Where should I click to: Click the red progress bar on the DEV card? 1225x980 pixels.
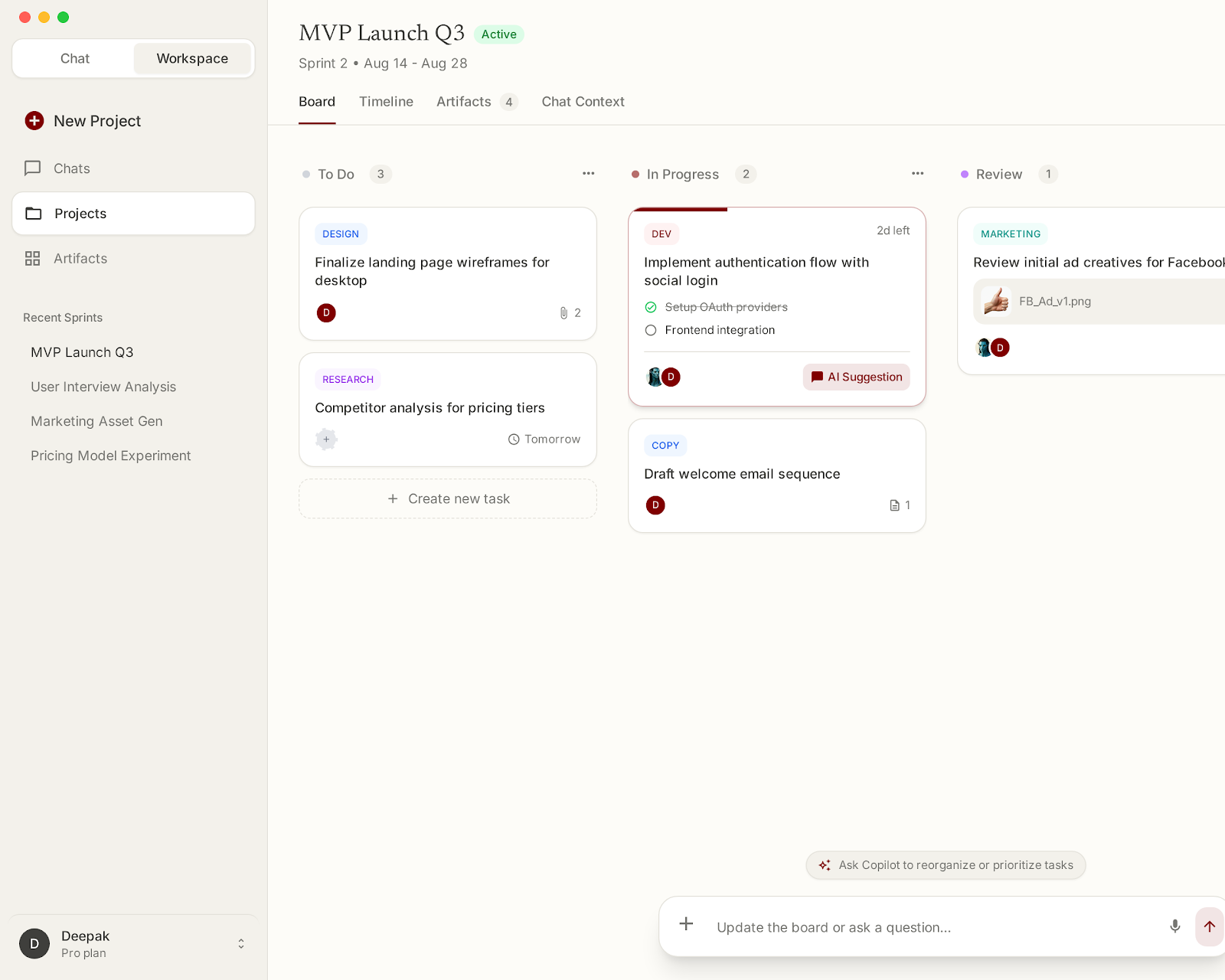tap(678, 209)
